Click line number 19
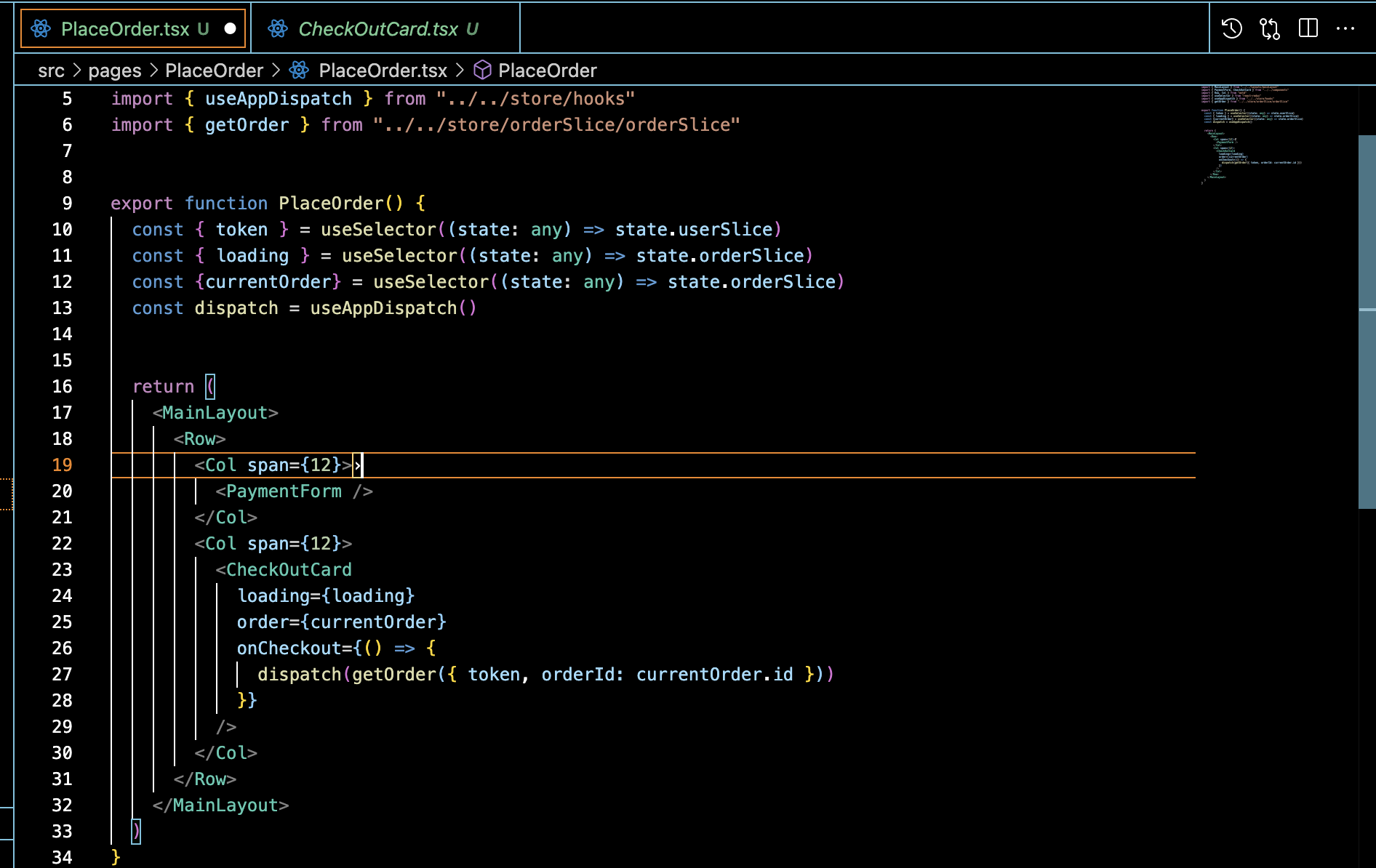This screenshot has width=1376, height=868. (x=62, y=465)
